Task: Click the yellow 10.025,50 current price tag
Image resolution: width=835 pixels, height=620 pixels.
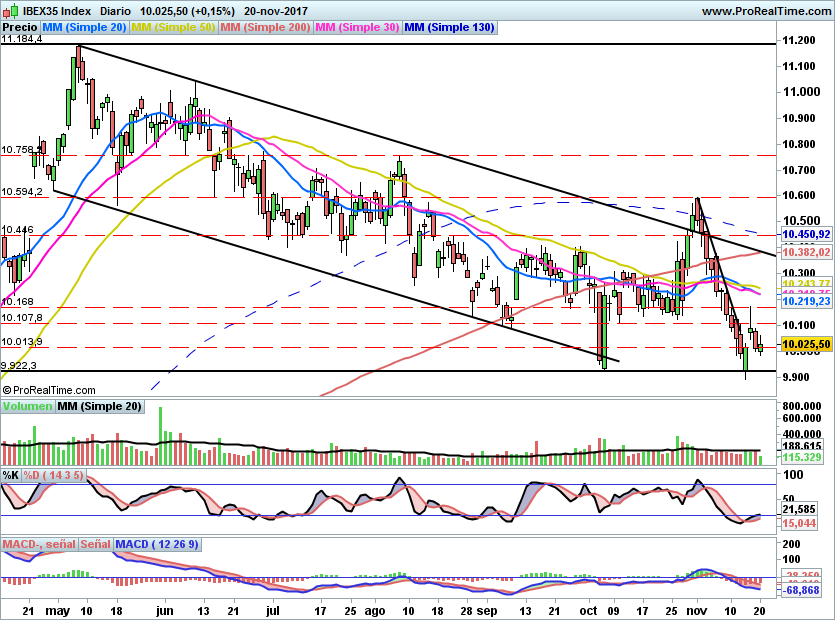Action: [x=806, y=345]
